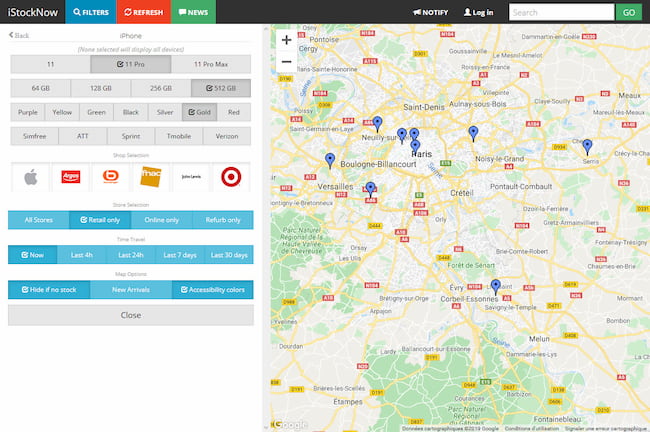Open the Notify menu
The width and height of the screenshot is (650, 432).
tap(431, 12)
